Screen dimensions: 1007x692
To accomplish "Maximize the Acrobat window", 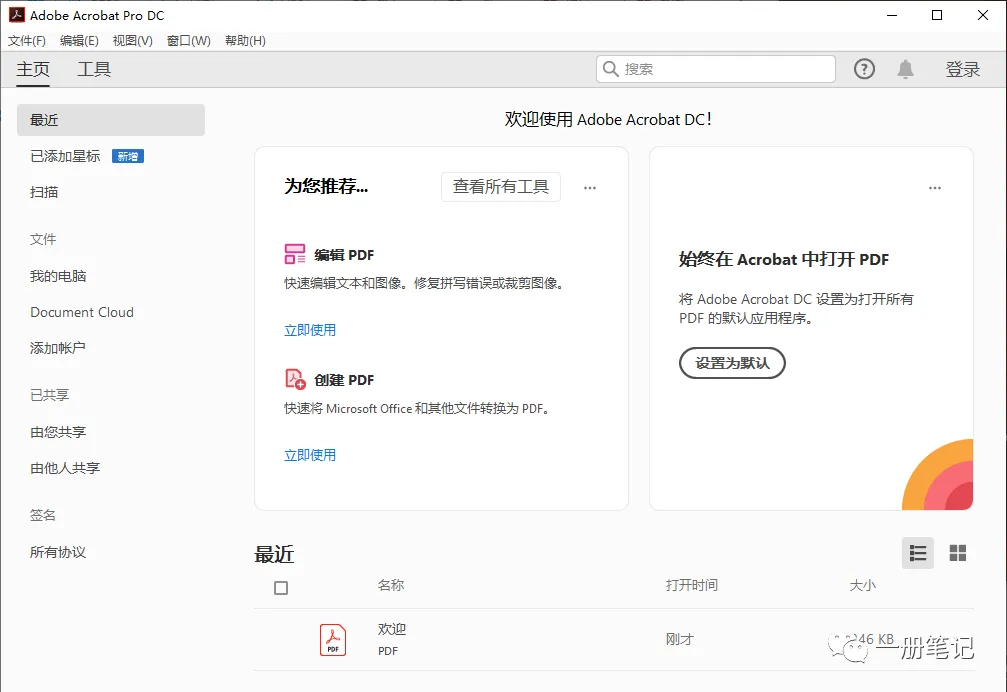I will click(x=937, y=15).
